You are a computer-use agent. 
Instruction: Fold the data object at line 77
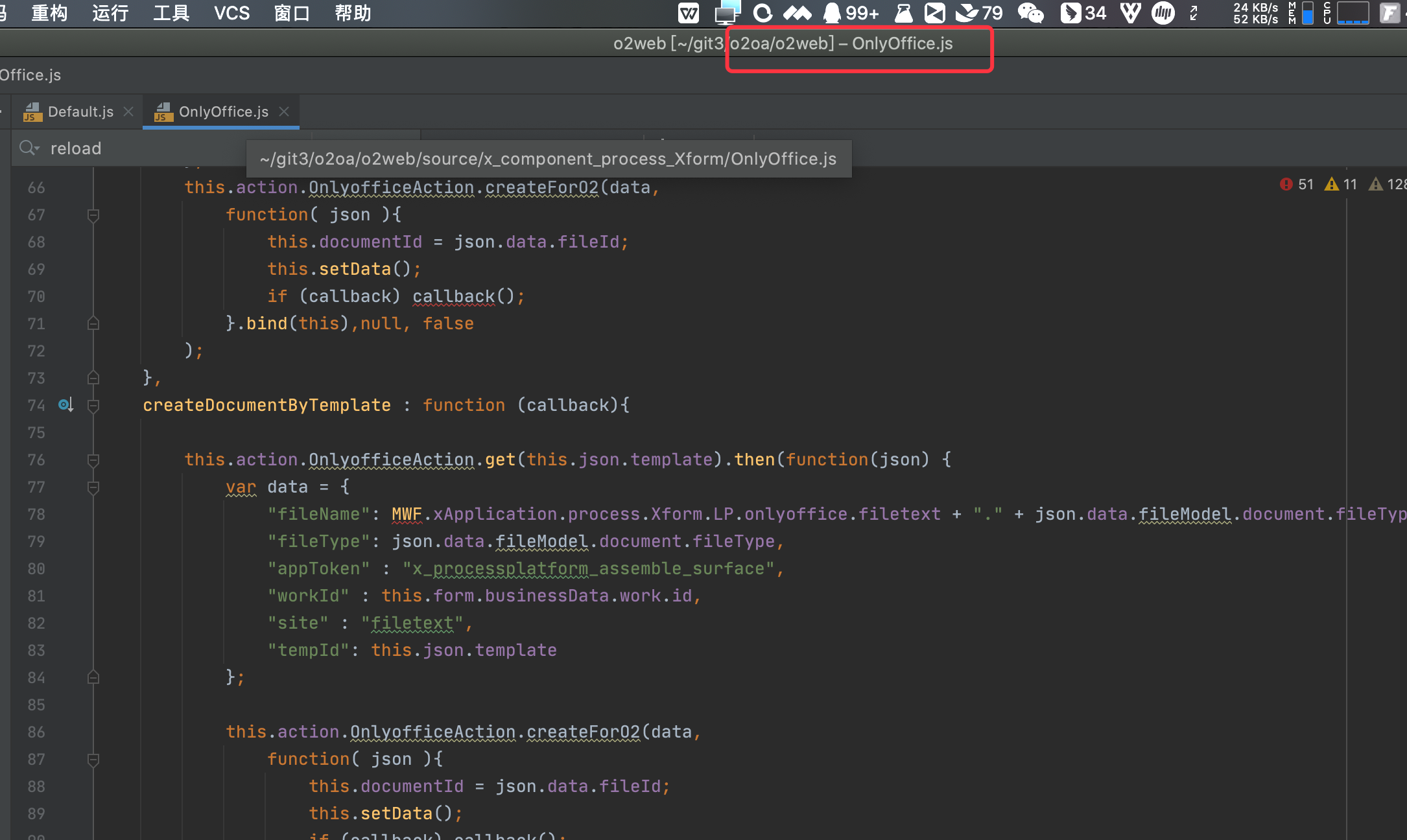[93, 487]
